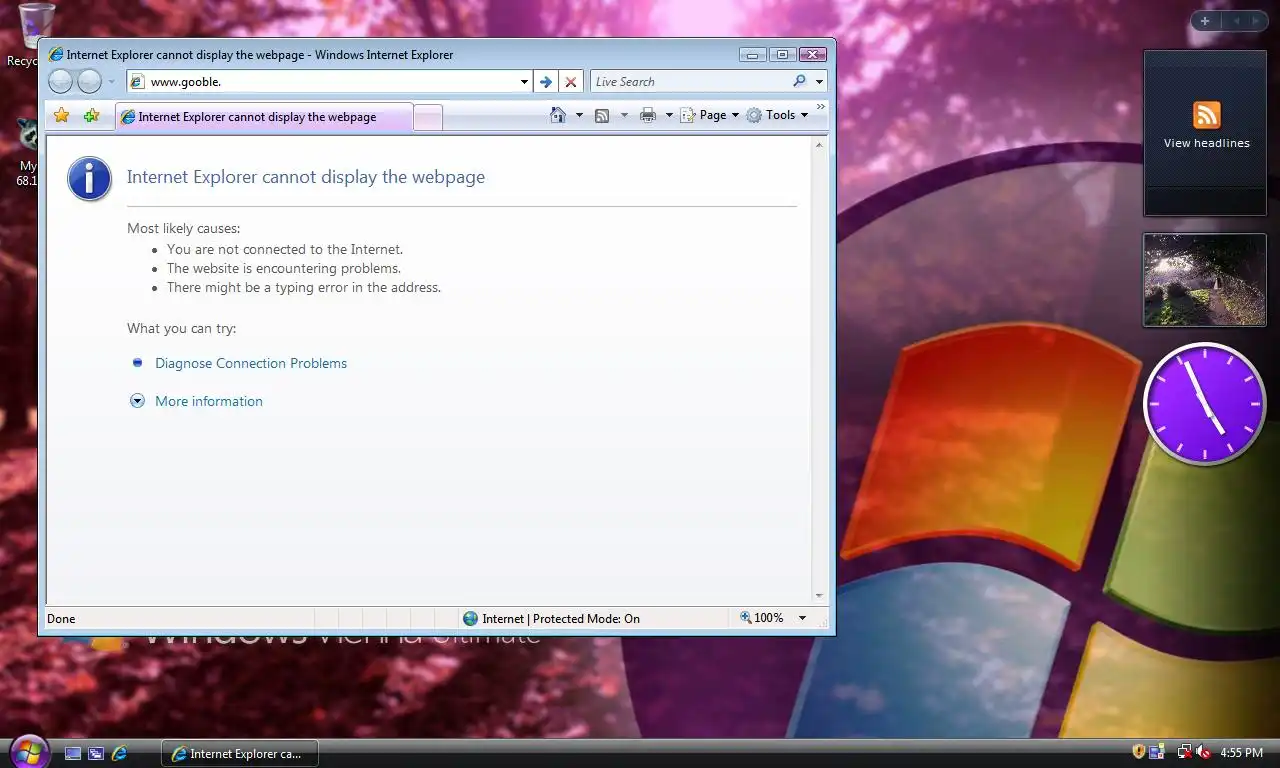Click 'The website is encountering problems.' line
1280x768 pixels.
point(284,268)
